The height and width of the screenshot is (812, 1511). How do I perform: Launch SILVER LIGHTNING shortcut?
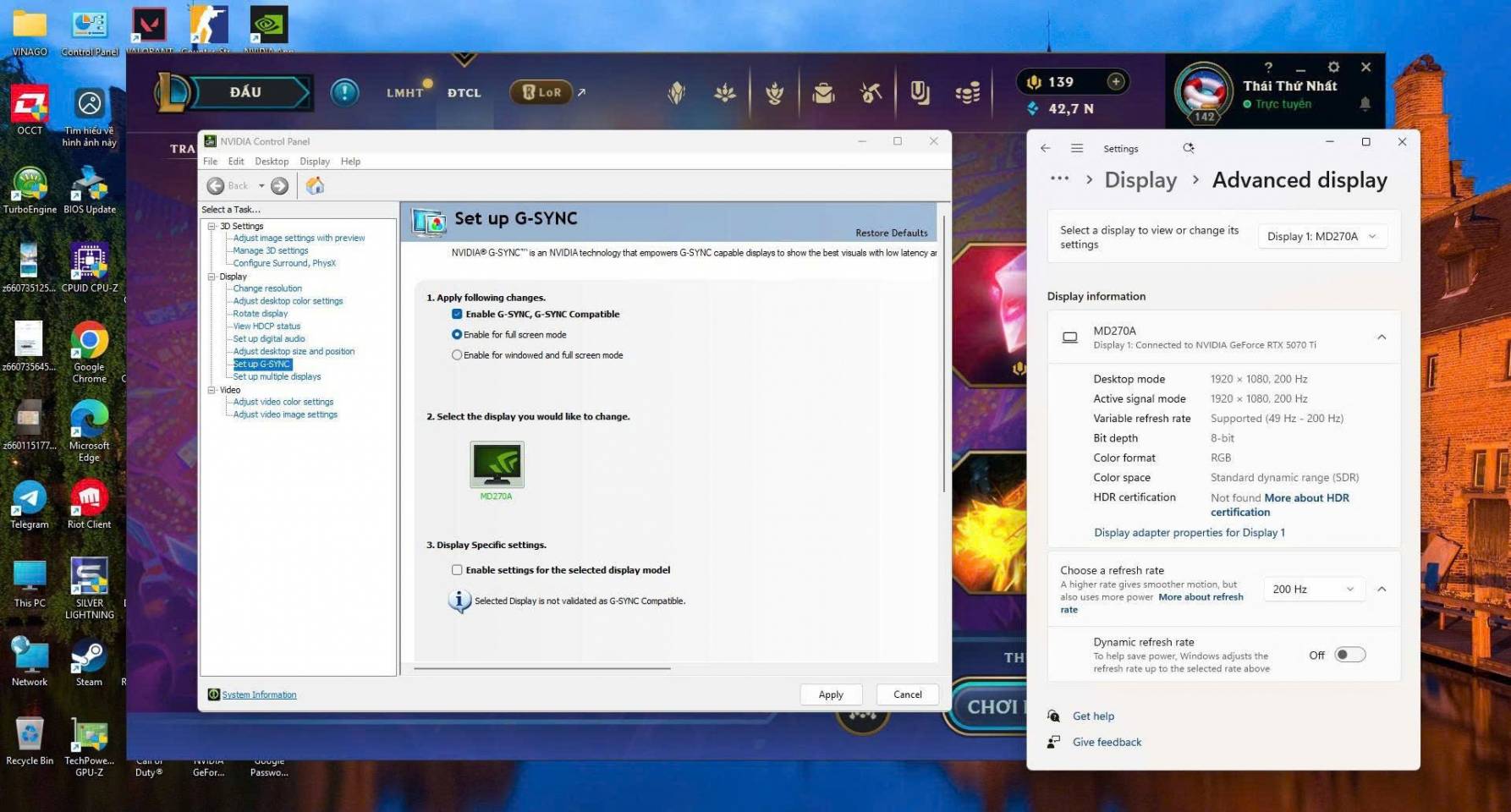click(90, 588)
